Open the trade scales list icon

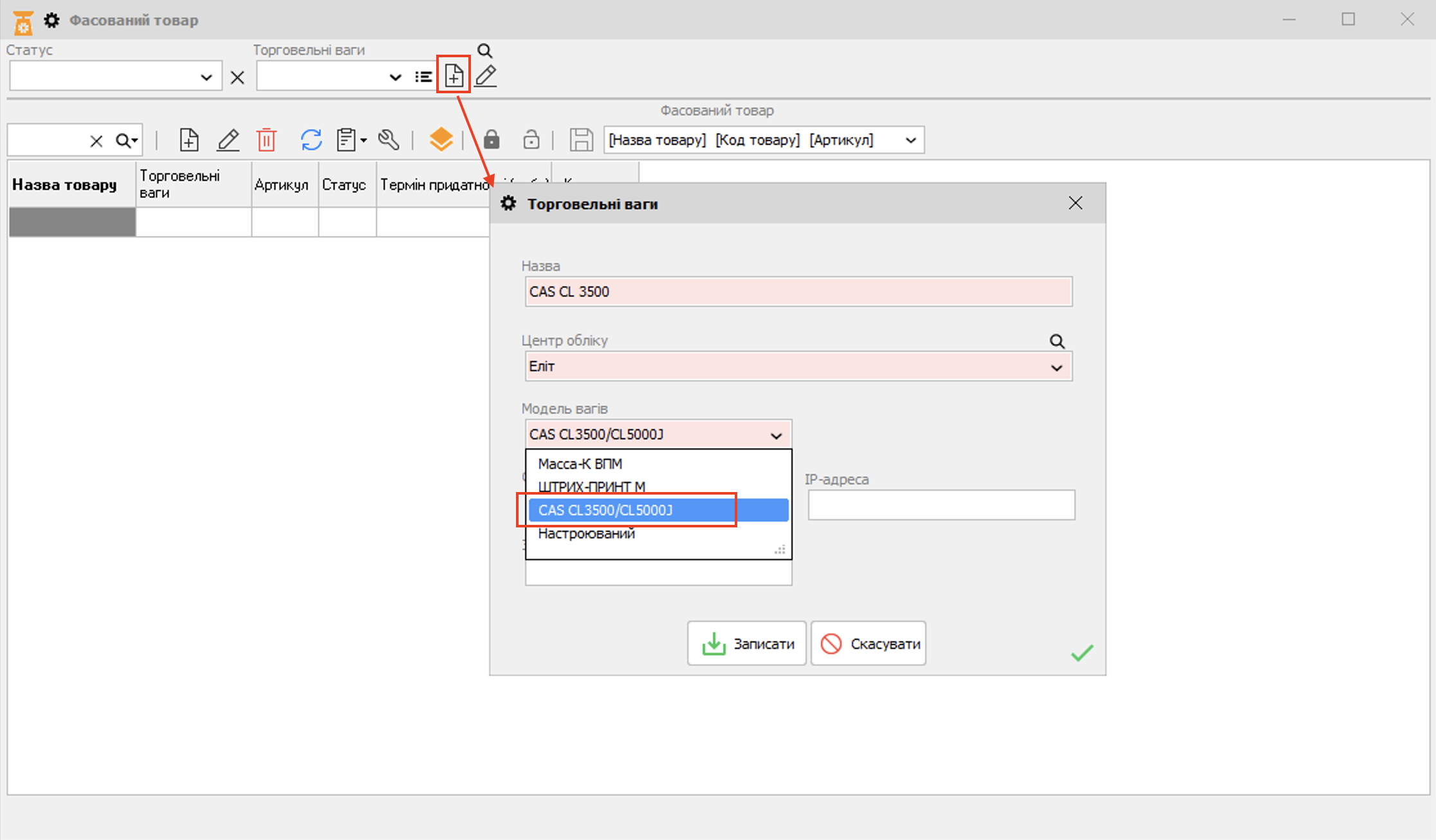click(423, 77)
